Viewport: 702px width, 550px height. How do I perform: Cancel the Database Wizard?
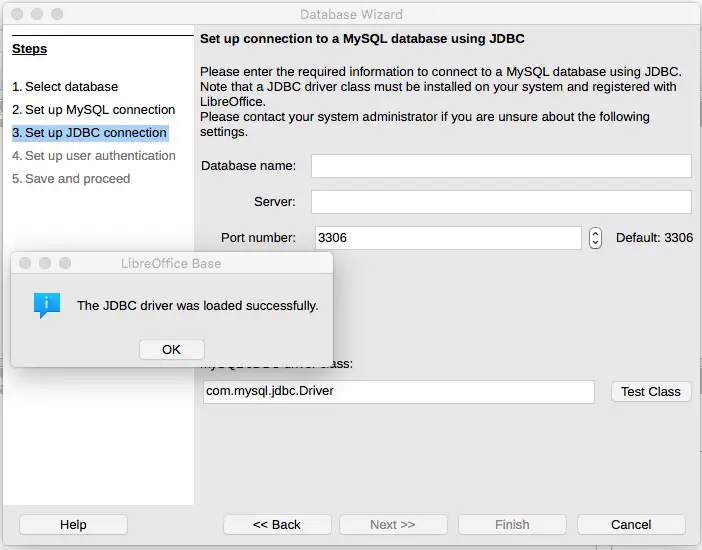631,524
